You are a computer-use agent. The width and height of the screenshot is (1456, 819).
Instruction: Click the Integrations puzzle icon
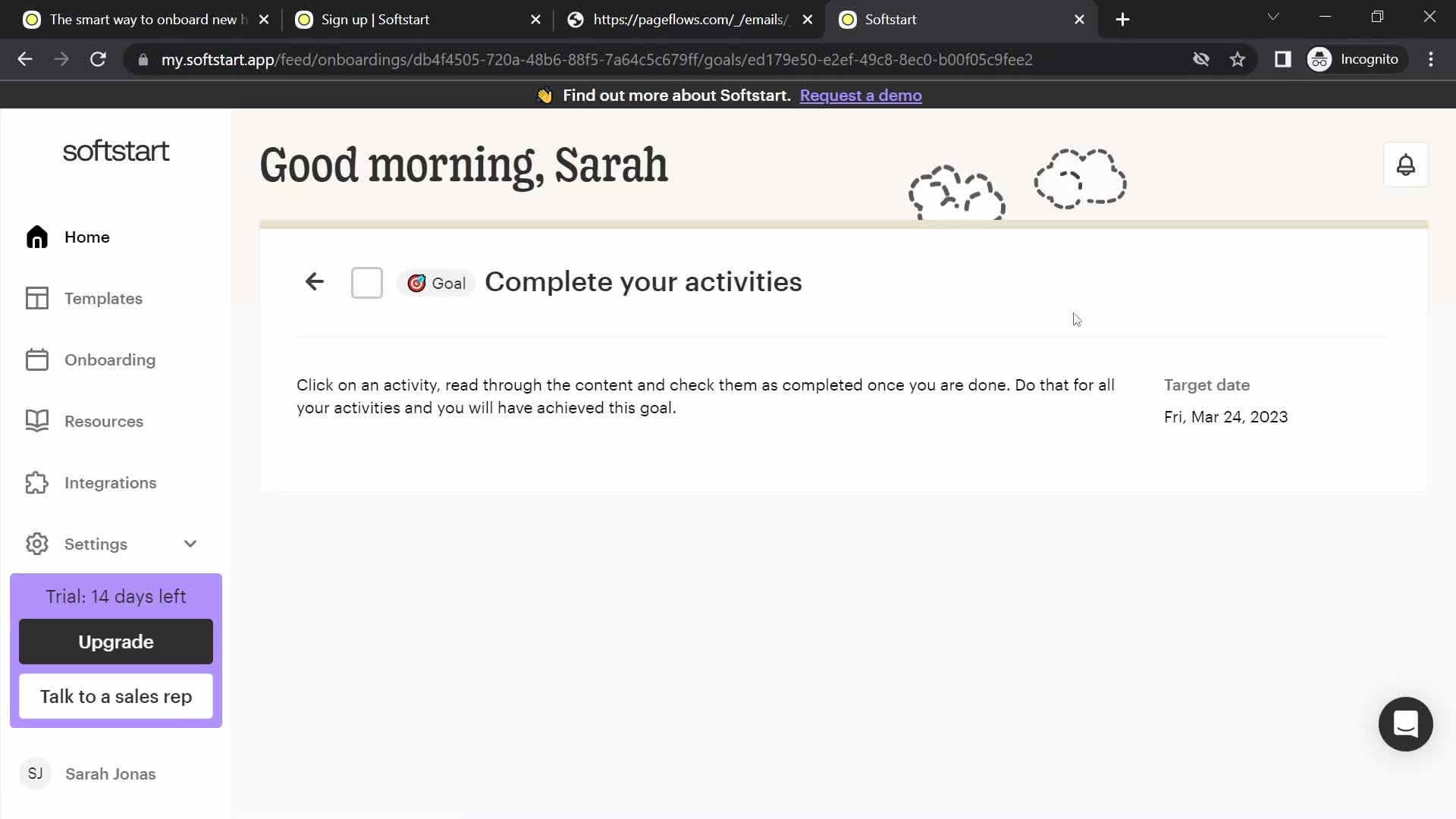36,482
